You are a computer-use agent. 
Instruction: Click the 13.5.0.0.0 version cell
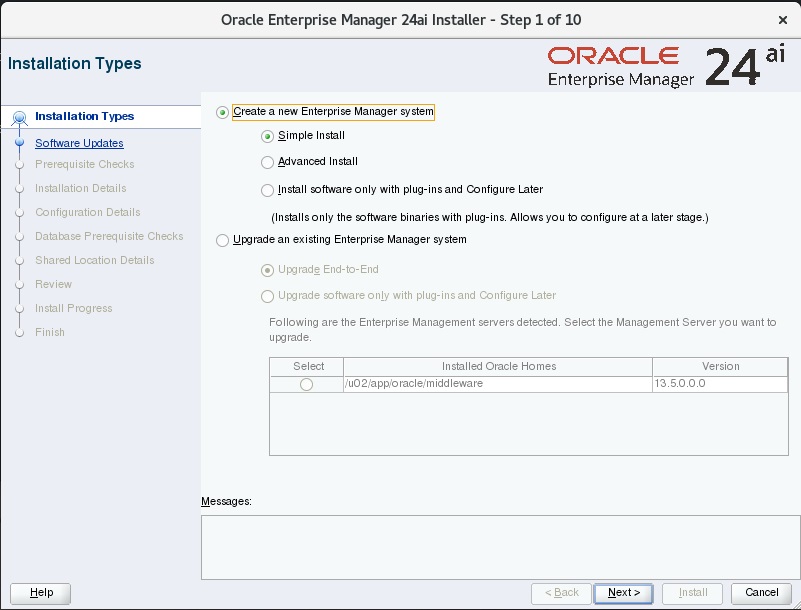coord(720,384)
